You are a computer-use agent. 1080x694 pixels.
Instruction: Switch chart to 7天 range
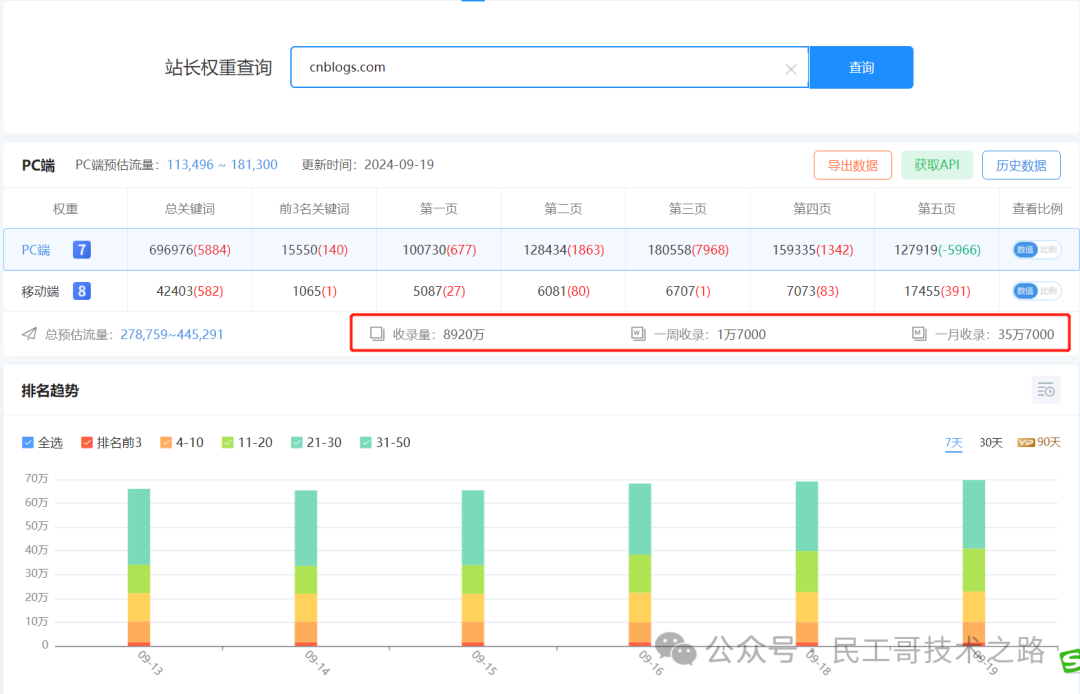click(x=953, y=443)
